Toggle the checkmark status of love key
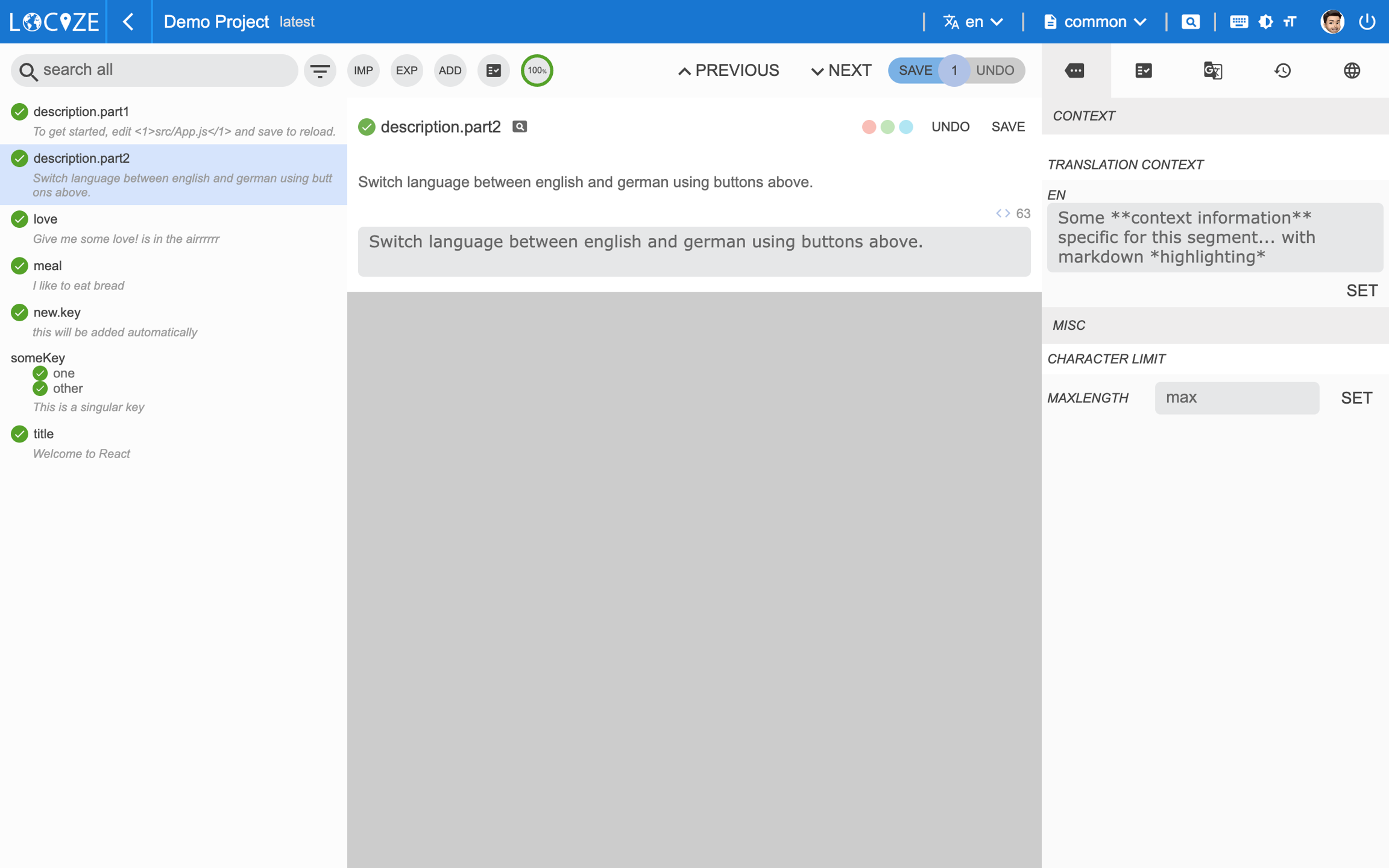 pos(19,219)
